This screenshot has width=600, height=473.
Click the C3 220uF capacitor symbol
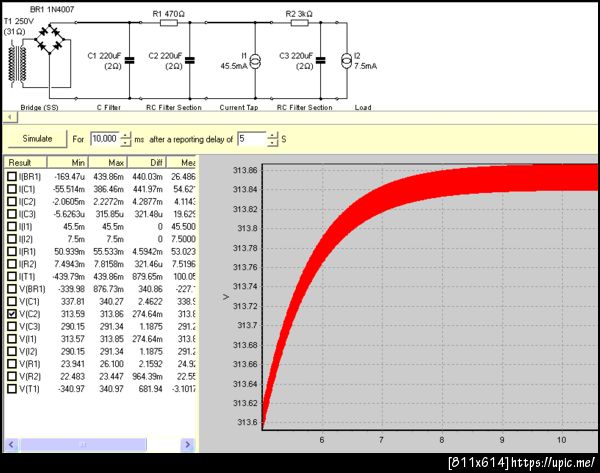[321, 60]
